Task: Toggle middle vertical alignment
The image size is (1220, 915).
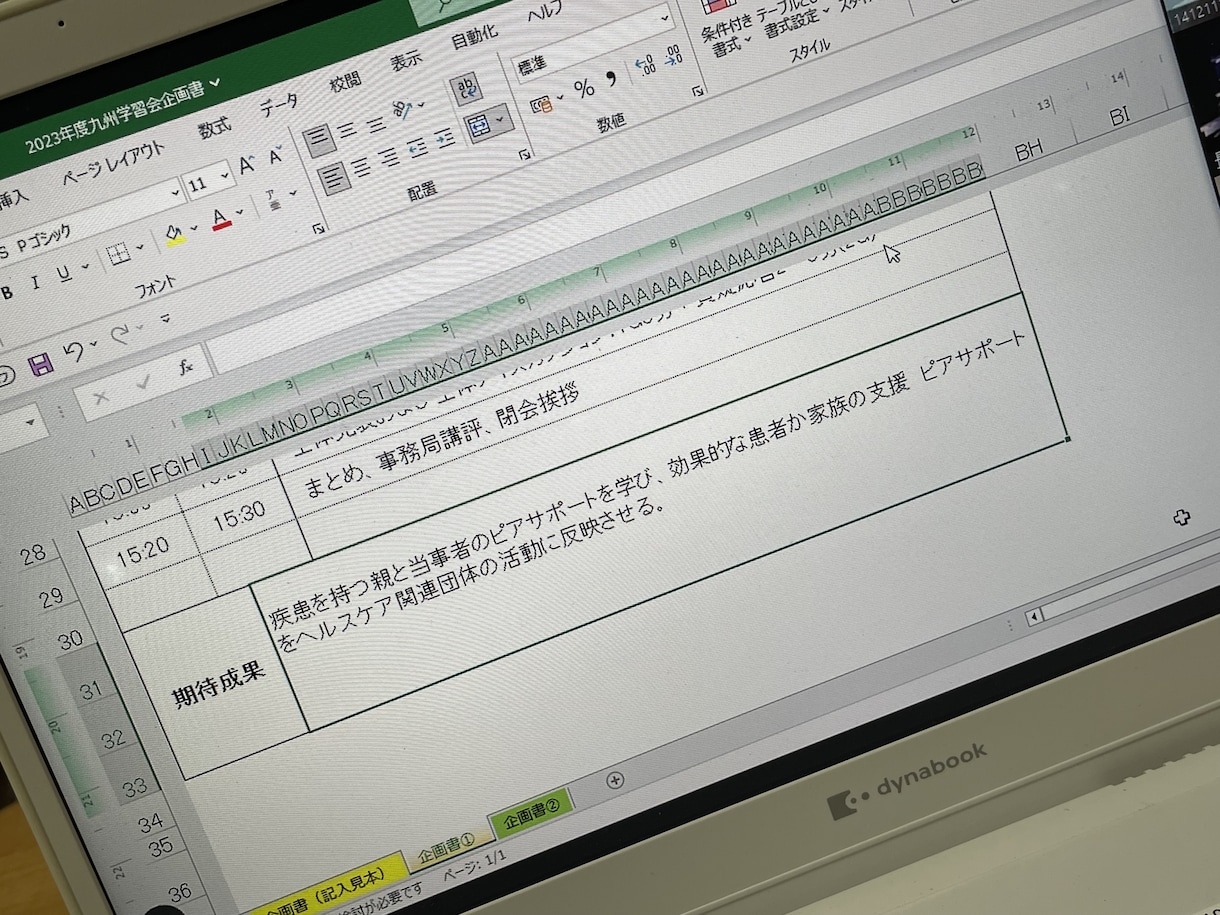Action: (x=348, y=130)
